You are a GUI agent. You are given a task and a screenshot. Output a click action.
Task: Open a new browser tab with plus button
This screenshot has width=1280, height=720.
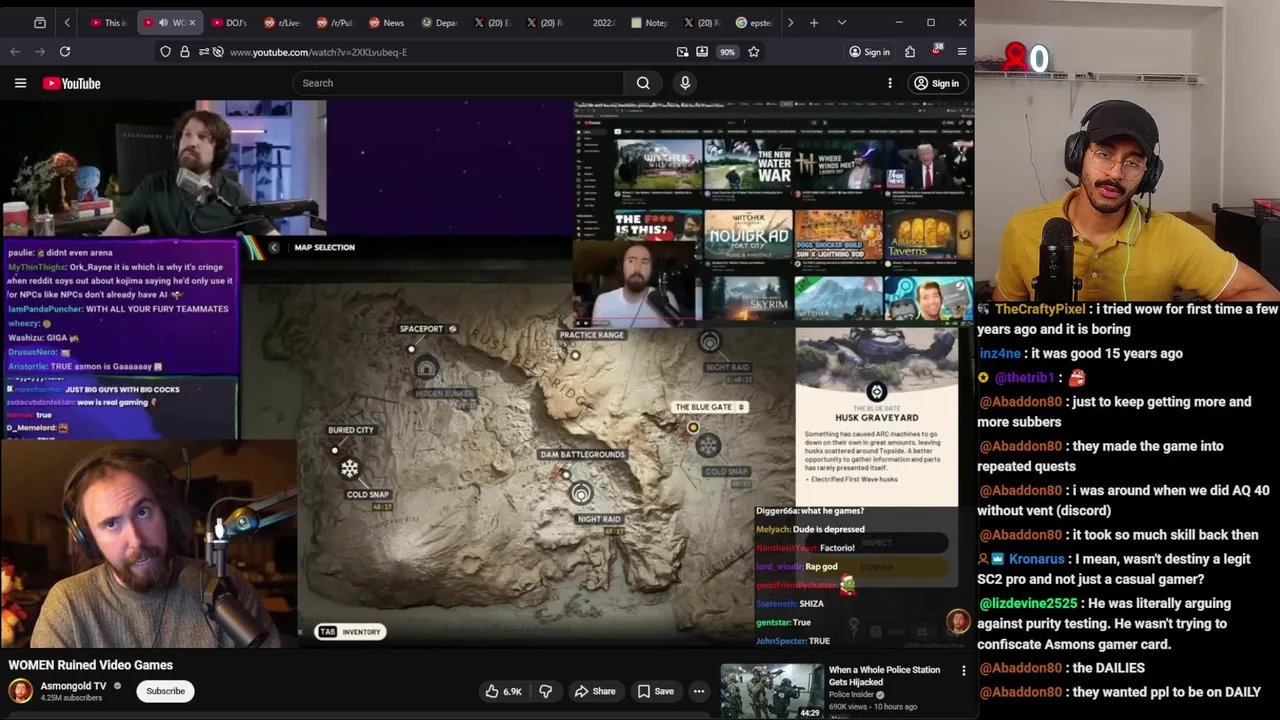click(x=814, y=22)
